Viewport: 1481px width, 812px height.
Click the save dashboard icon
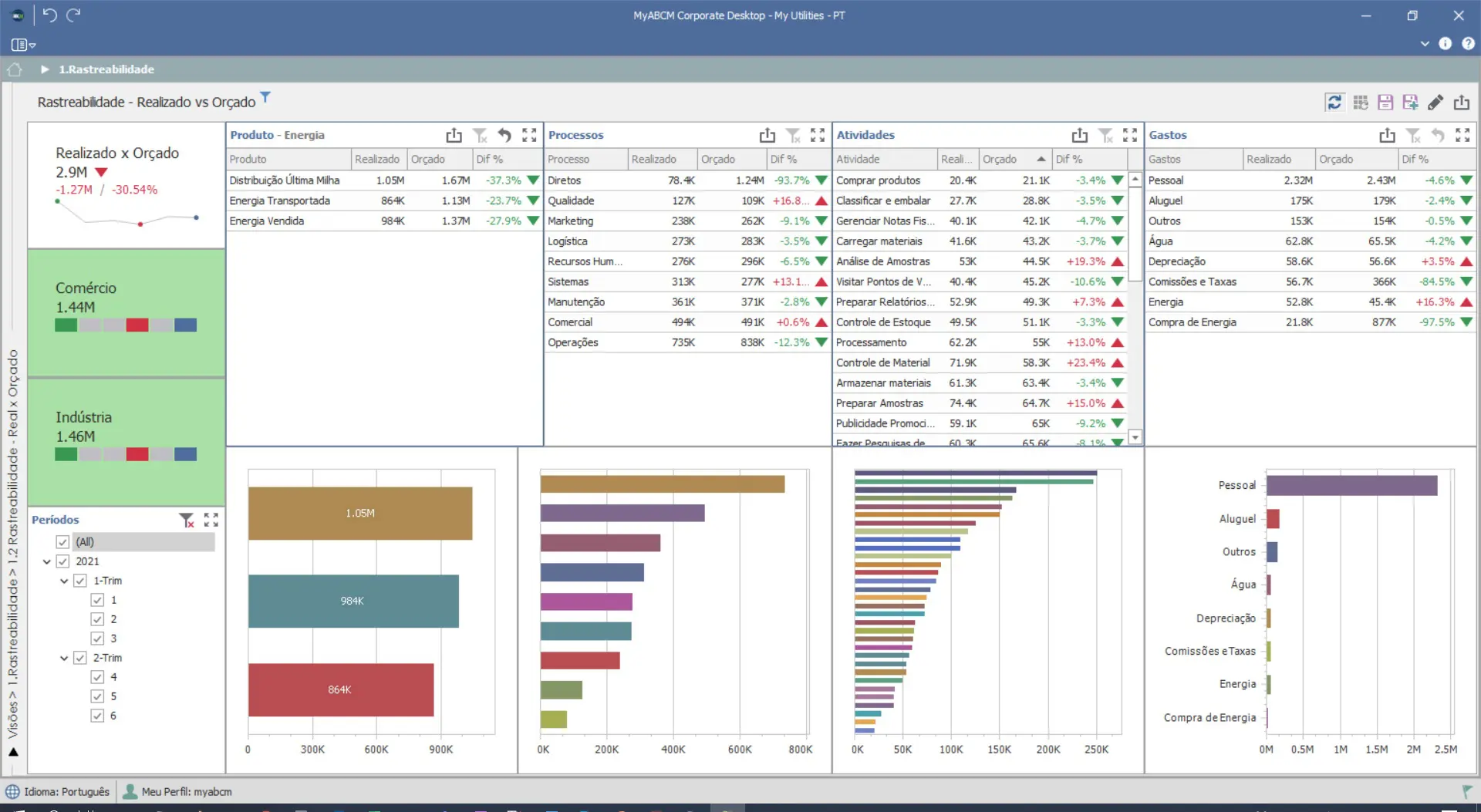coord(1385,103)
